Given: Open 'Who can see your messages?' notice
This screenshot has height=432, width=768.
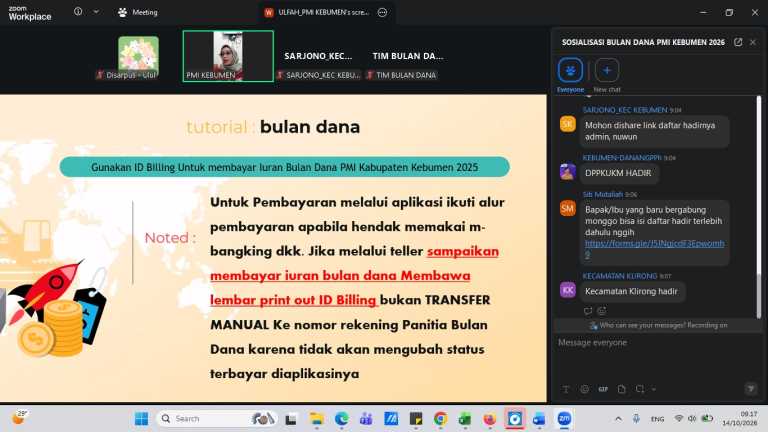Looking at the screenshot, I should coord(658,325).
